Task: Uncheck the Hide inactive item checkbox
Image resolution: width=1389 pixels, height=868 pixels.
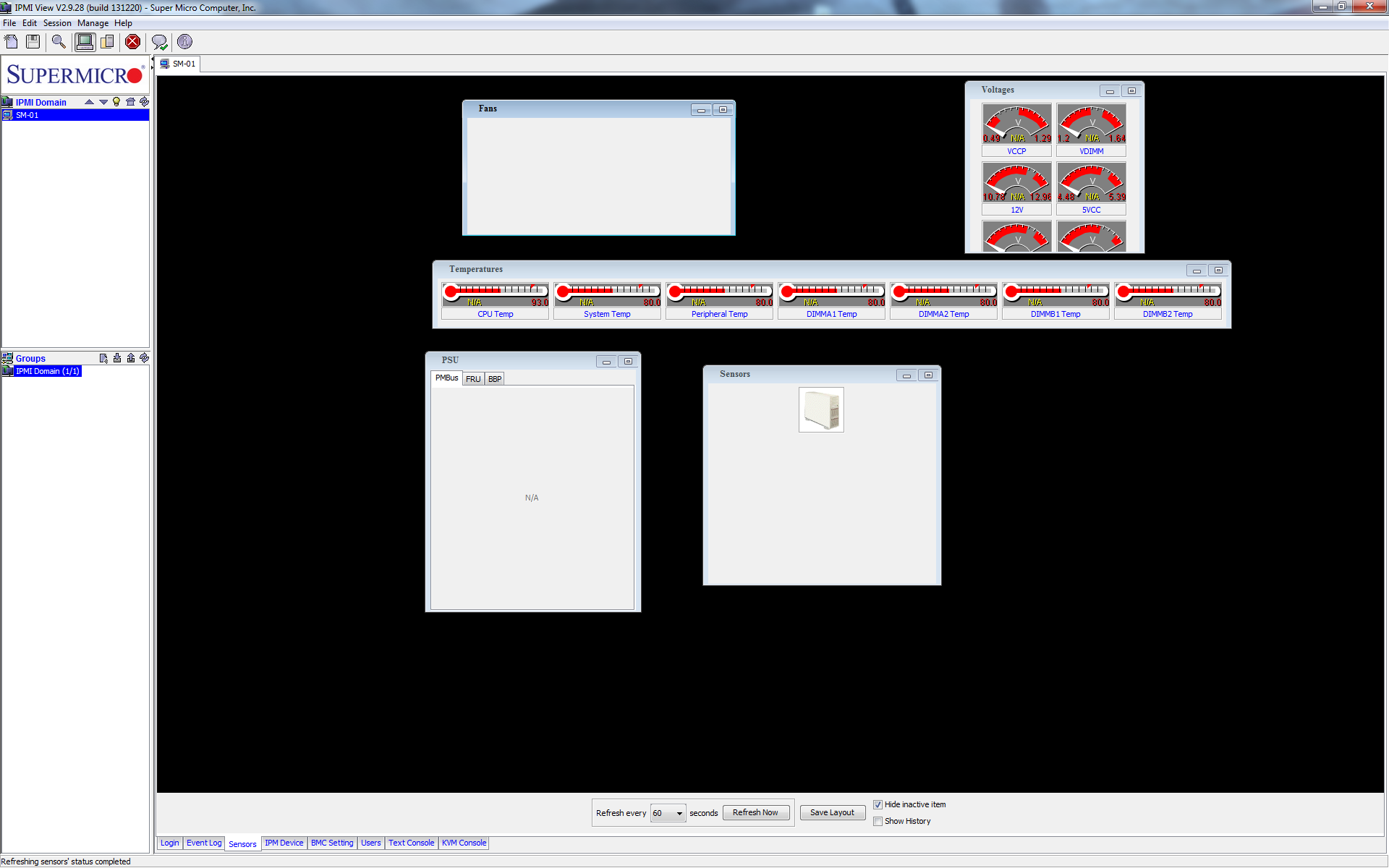Action: point(878,804)
